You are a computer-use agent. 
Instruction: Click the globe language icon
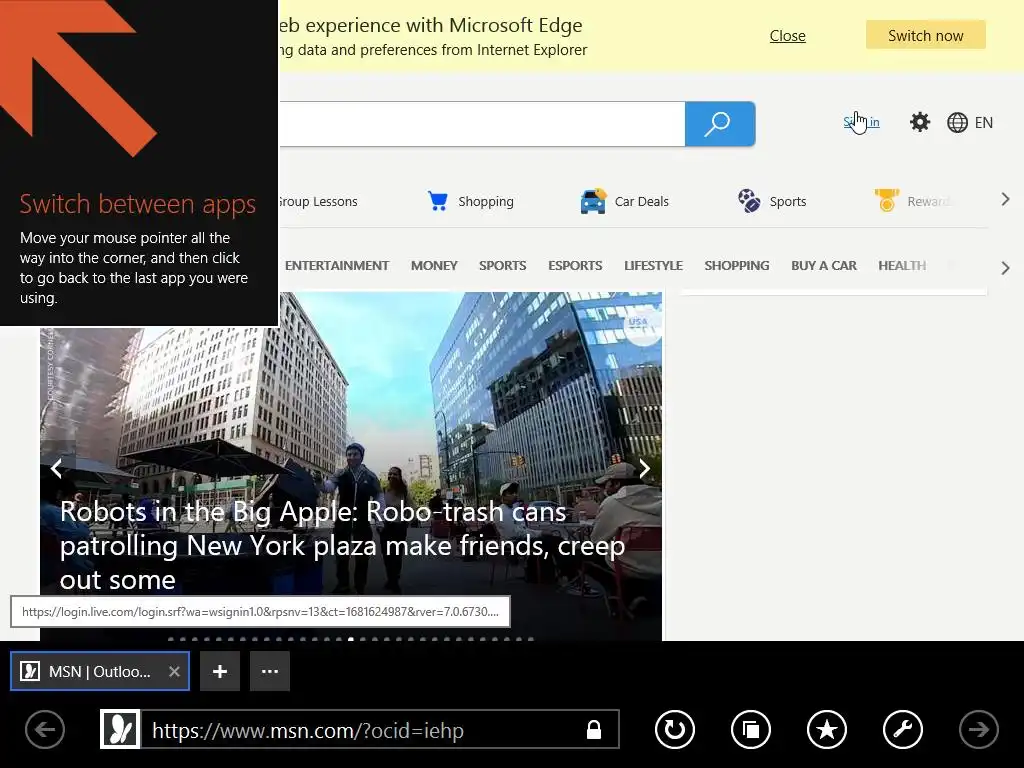pos(957,123)
